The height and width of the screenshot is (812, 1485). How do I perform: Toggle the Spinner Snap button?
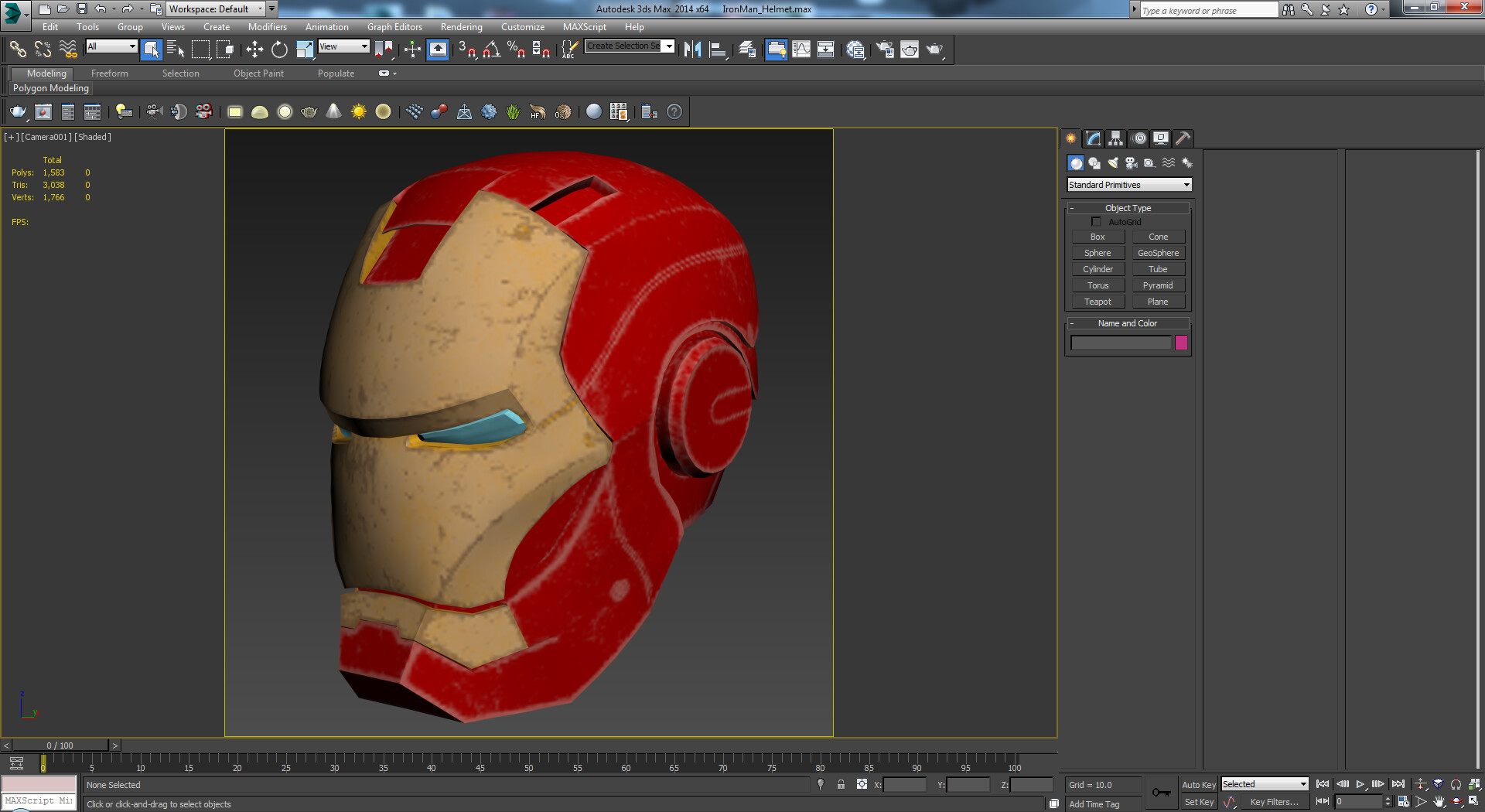541,49
